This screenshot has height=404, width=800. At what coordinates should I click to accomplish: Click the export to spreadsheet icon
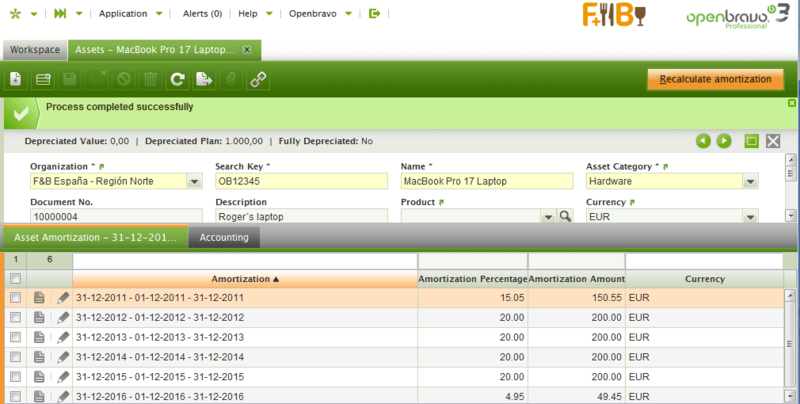click(204, 79)
